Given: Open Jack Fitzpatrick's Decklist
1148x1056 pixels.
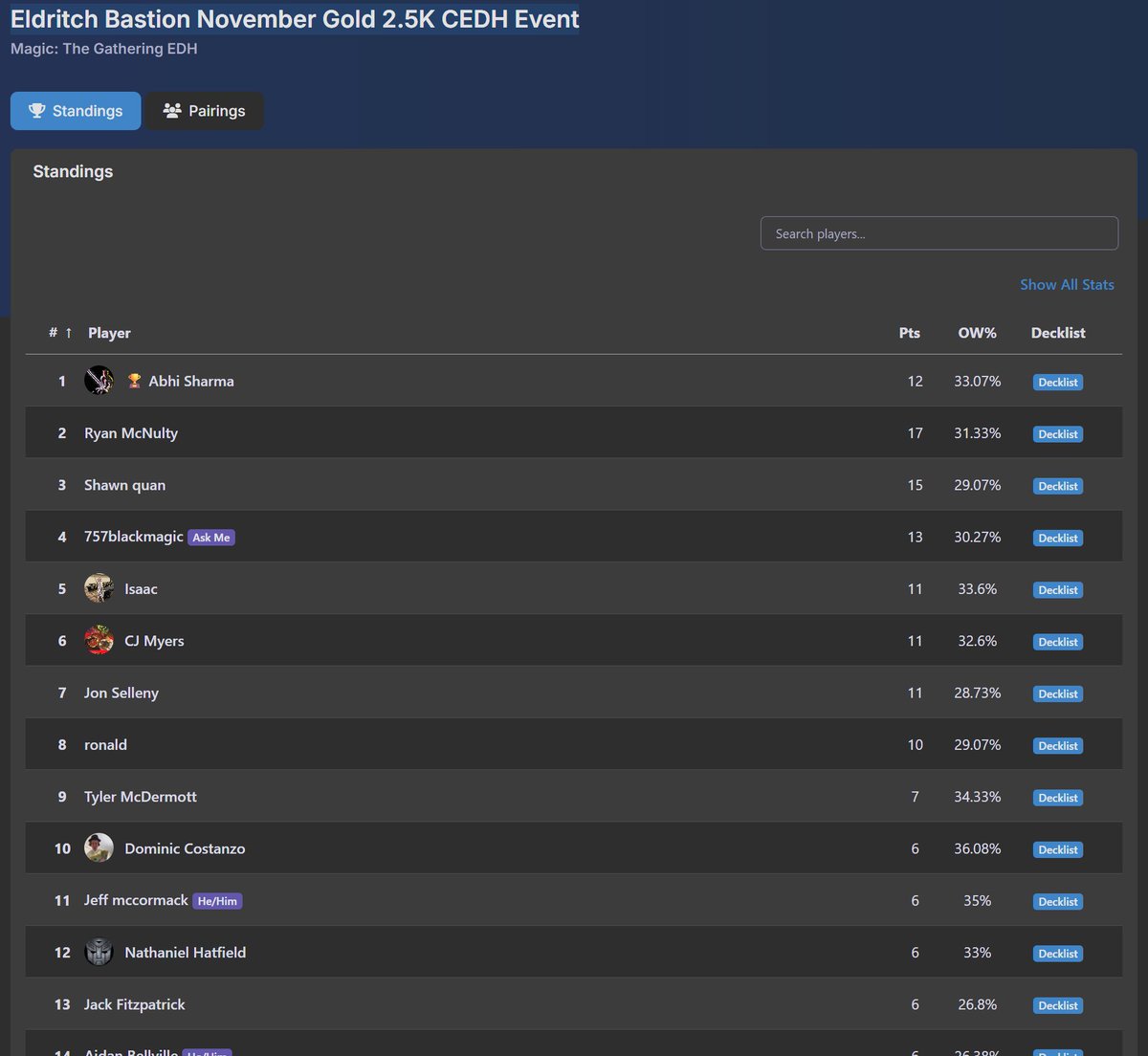Looking at the screenshot, I should coord(1058,1005).
